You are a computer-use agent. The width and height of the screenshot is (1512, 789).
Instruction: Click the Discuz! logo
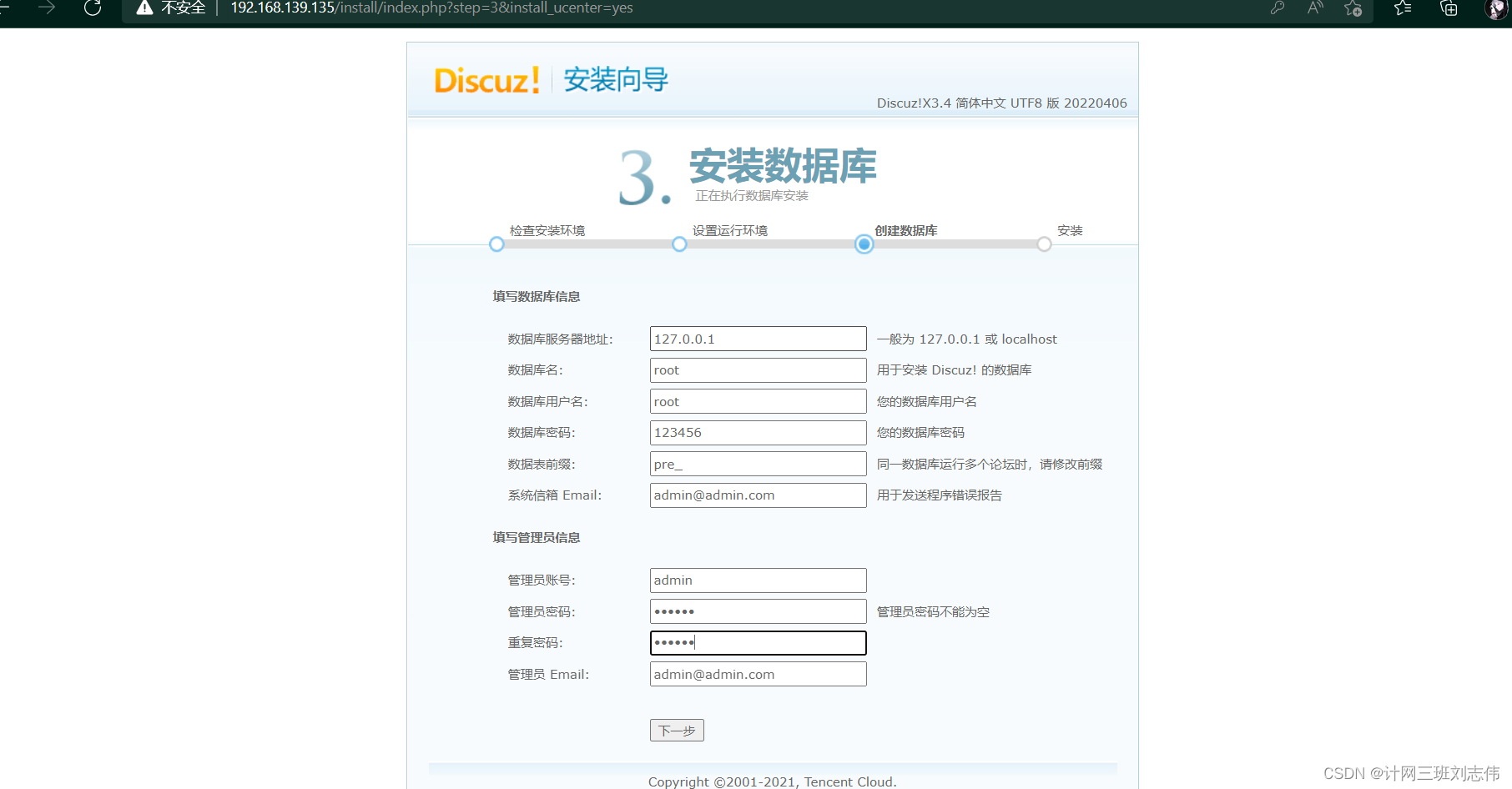click(x=486, y=79)
